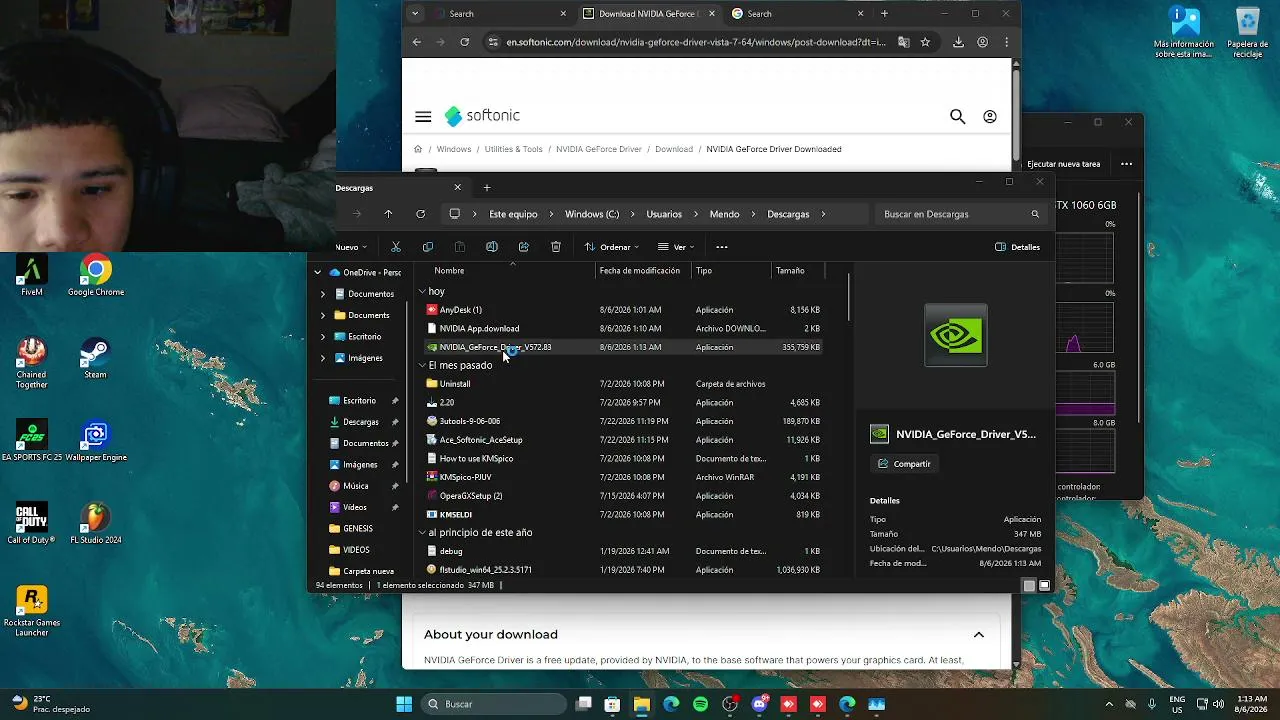1280x720 pixels.
Task: Click the Copy icon in Explorer toolbar
Action: (428, 247)
